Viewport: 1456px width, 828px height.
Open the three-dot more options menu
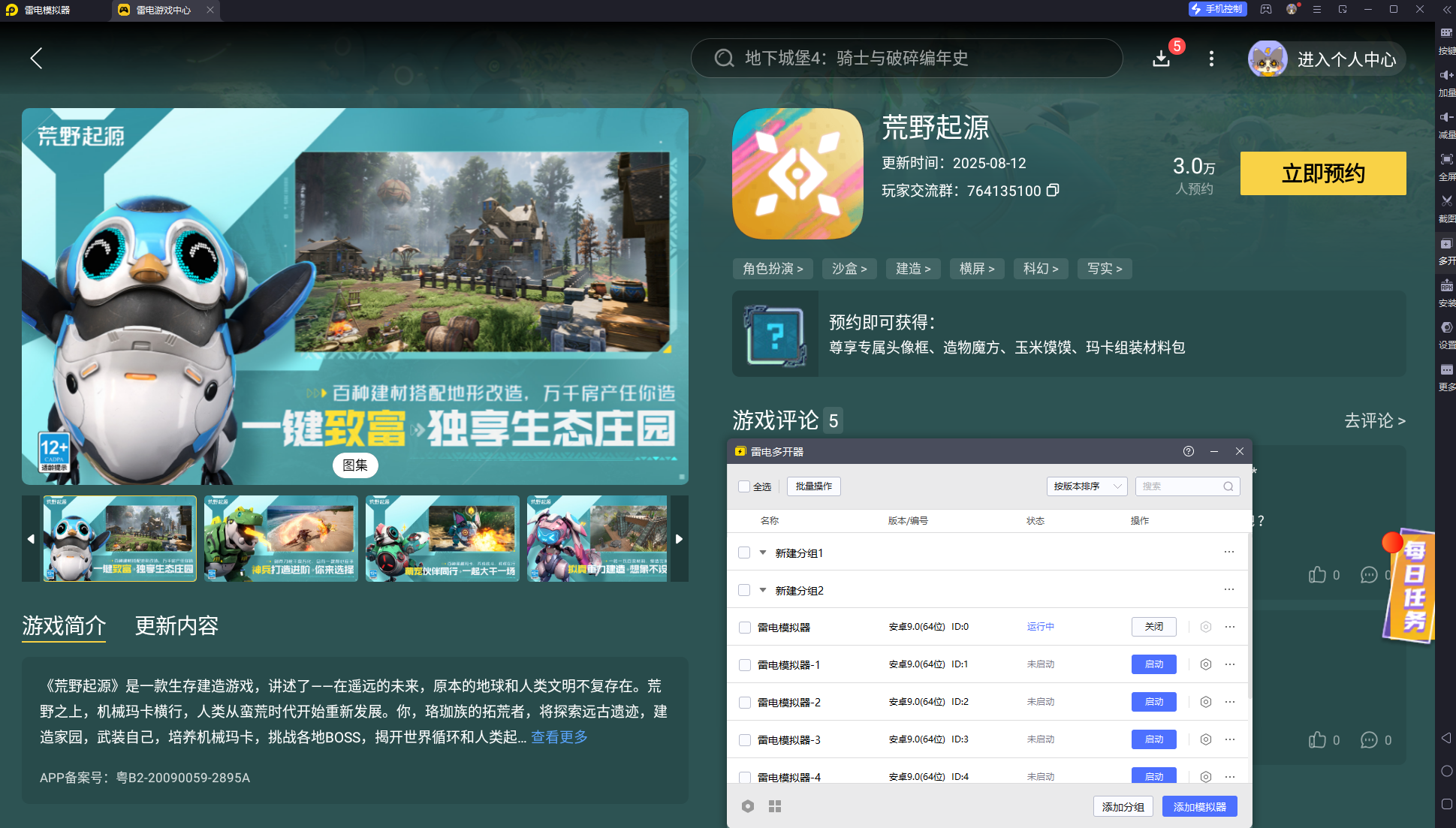[x=1211, y=59]
